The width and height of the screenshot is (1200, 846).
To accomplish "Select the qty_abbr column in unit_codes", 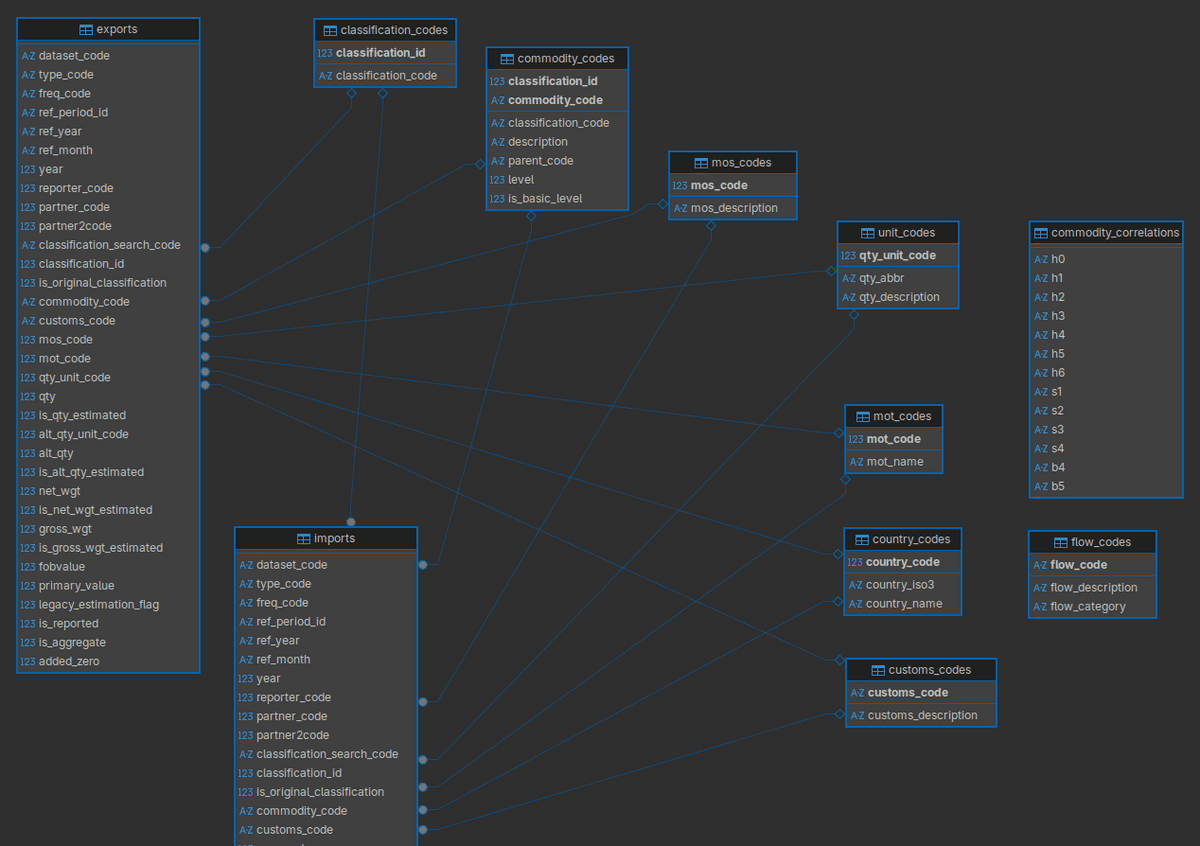I will pos(882,278).
